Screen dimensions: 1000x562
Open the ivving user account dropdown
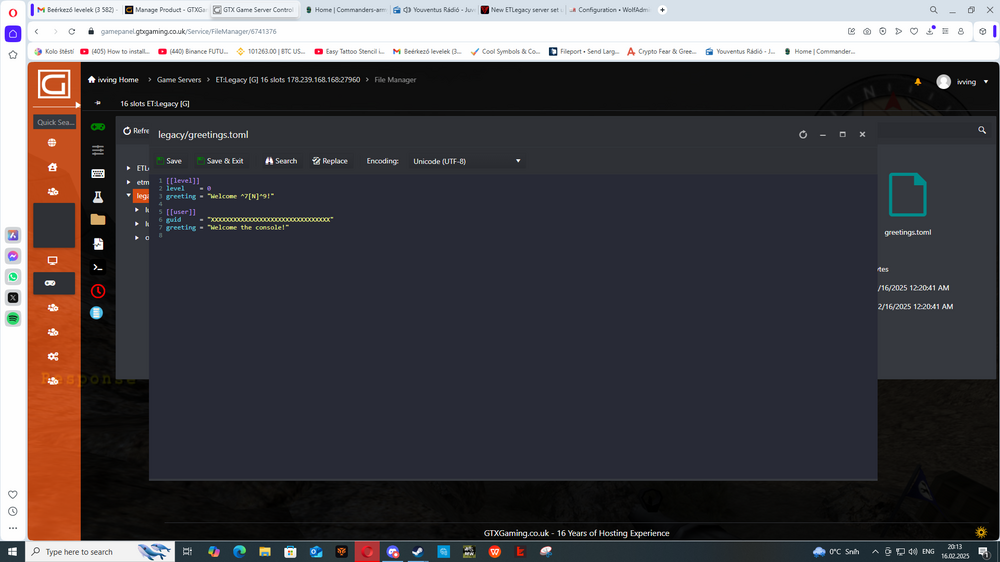(962, 82)
